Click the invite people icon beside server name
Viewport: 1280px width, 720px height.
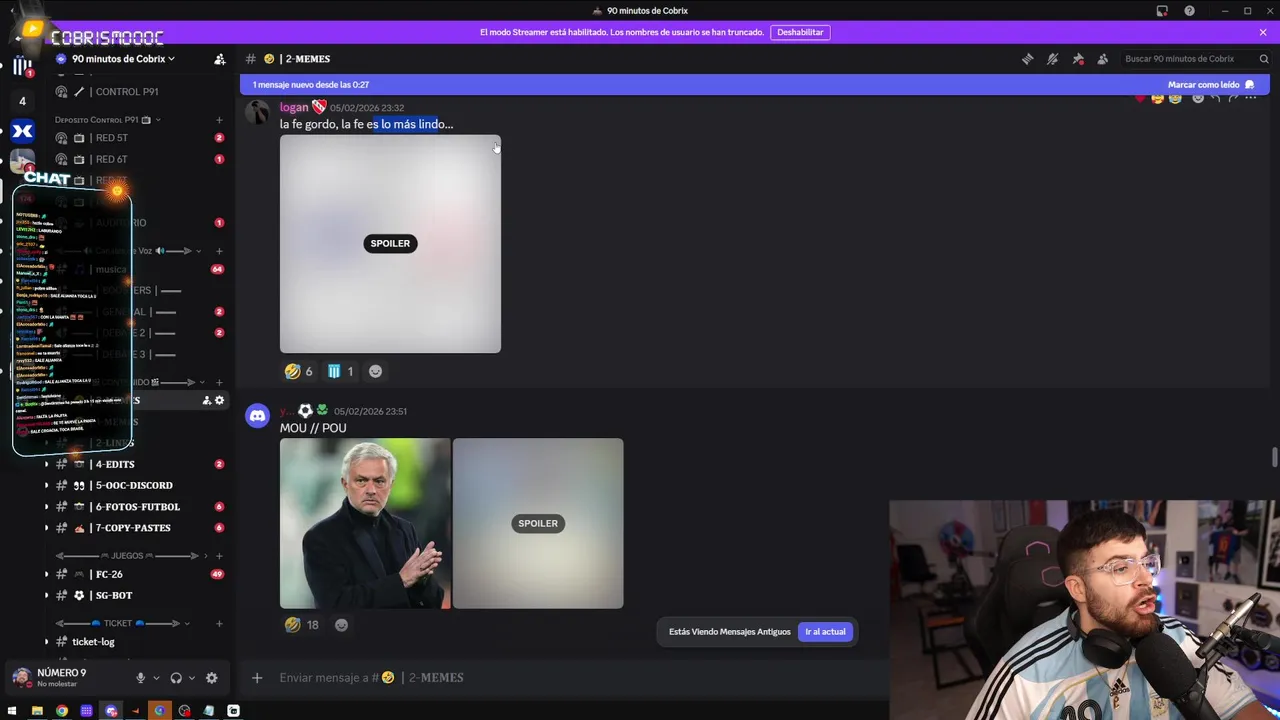[219, 59]
